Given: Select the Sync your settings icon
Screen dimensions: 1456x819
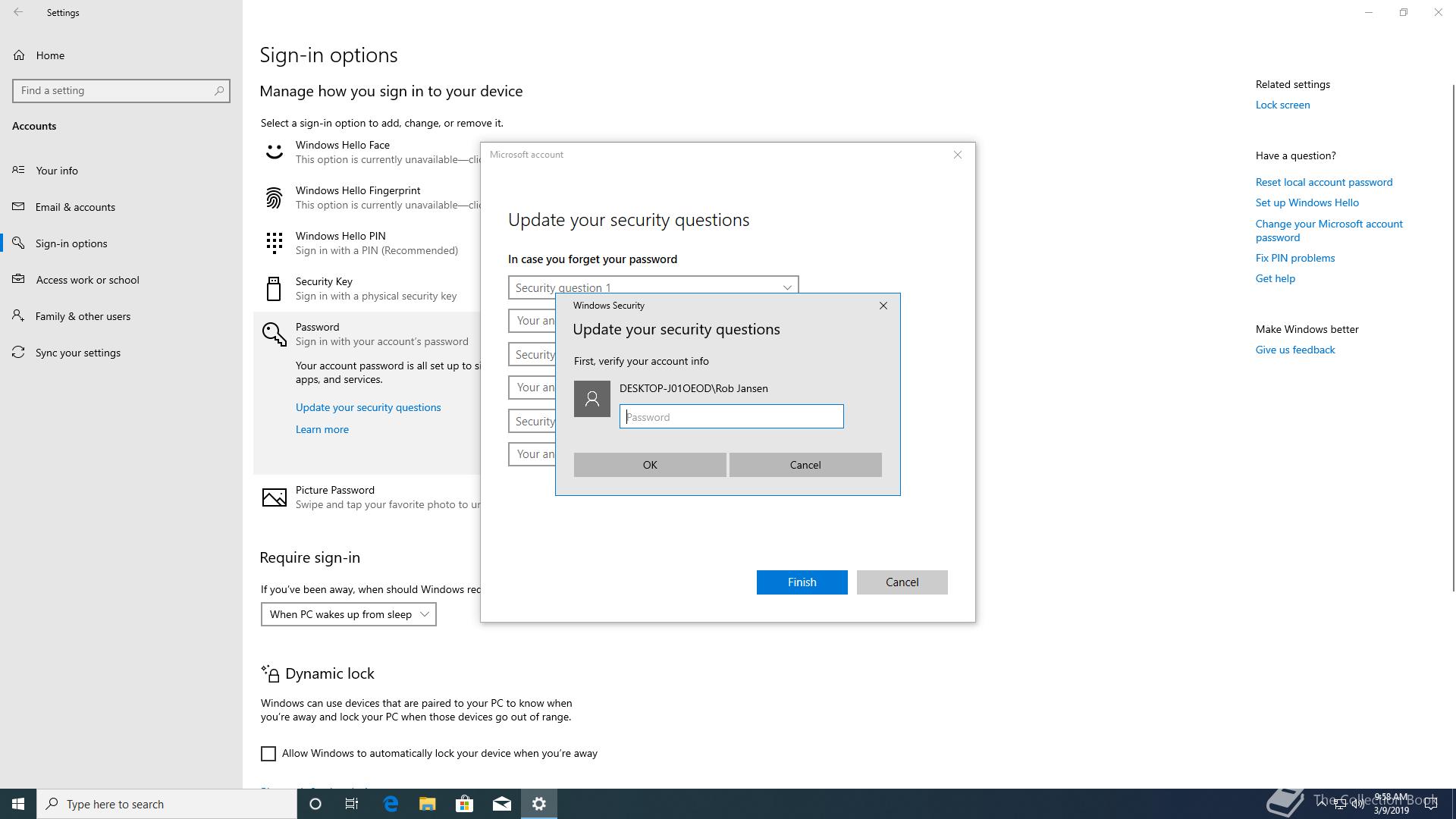Looking at the screenshot, I should 18,352.
